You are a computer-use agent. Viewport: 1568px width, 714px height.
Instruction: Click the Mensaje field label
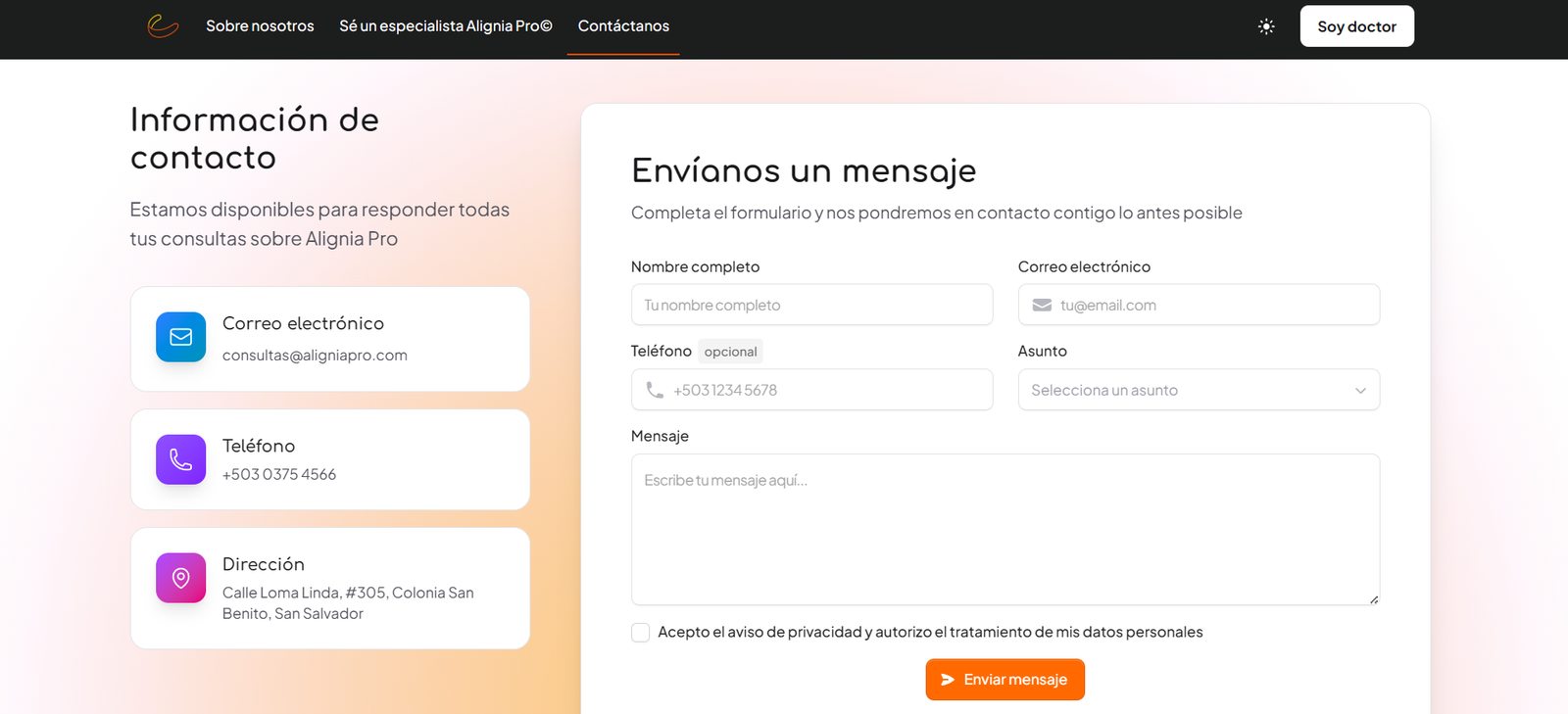(x=660, y=436)
